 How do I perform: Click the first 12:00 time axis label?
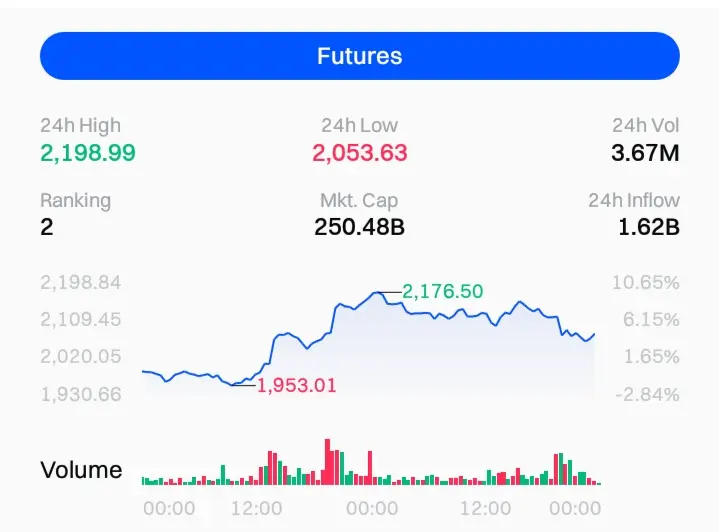coord(256,508)
